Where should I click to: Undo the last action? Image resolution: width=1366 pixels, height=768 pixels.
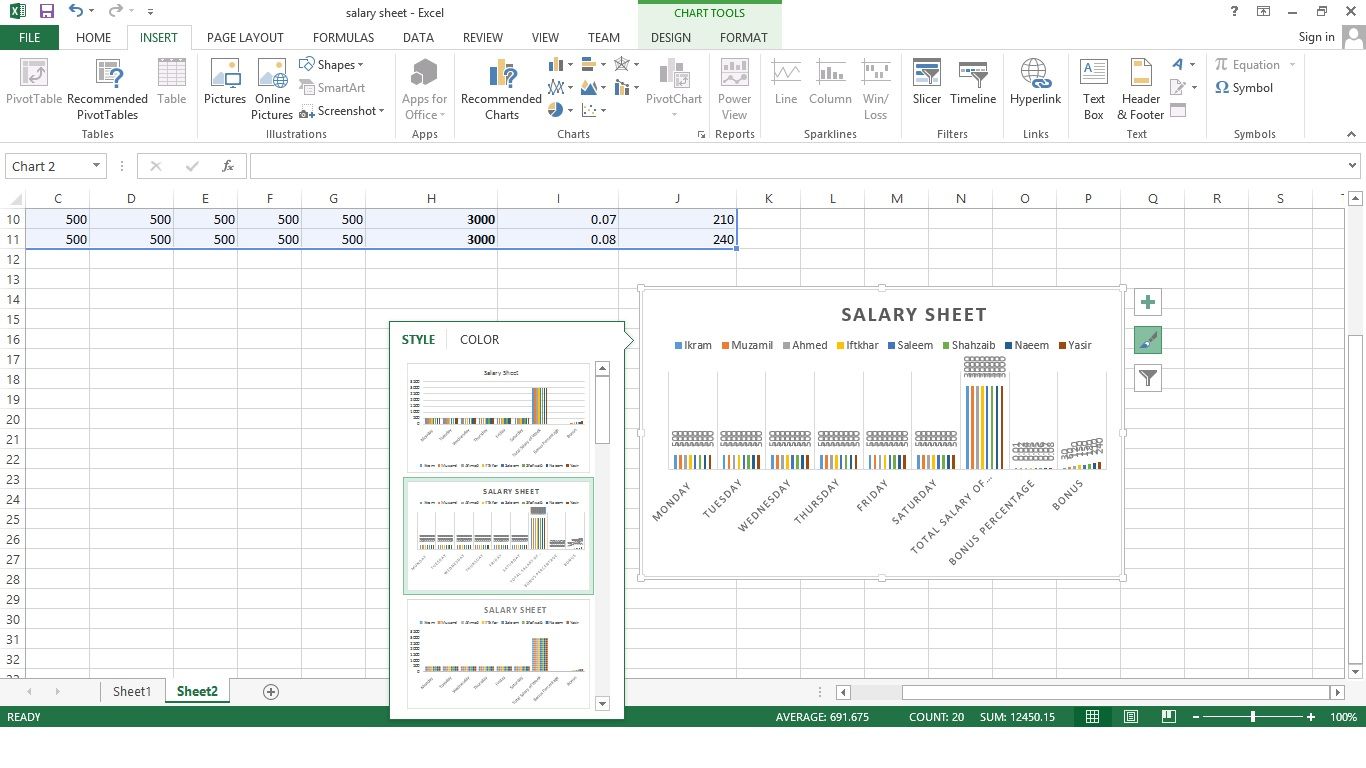click(x=77, y=12)
